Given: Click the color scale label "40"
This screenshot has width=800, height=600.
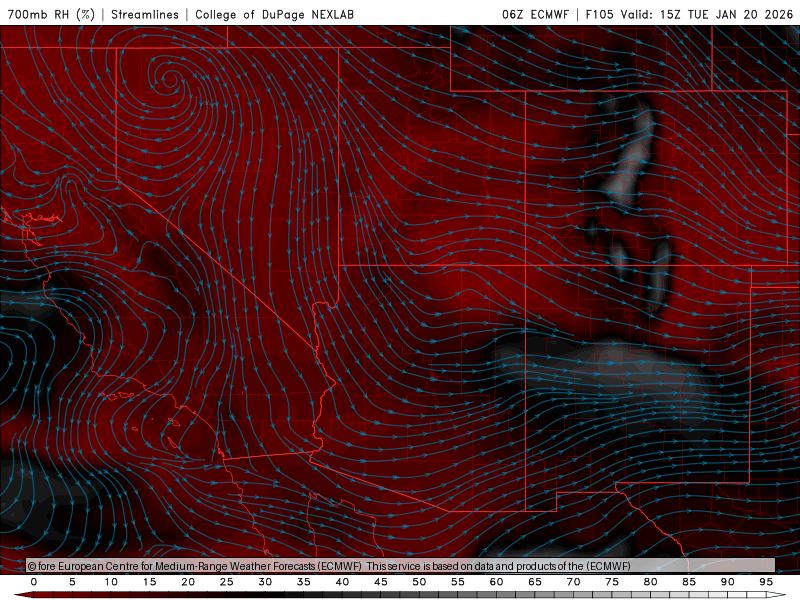Looking at the screenshot, I should click(x=342, y=582).
